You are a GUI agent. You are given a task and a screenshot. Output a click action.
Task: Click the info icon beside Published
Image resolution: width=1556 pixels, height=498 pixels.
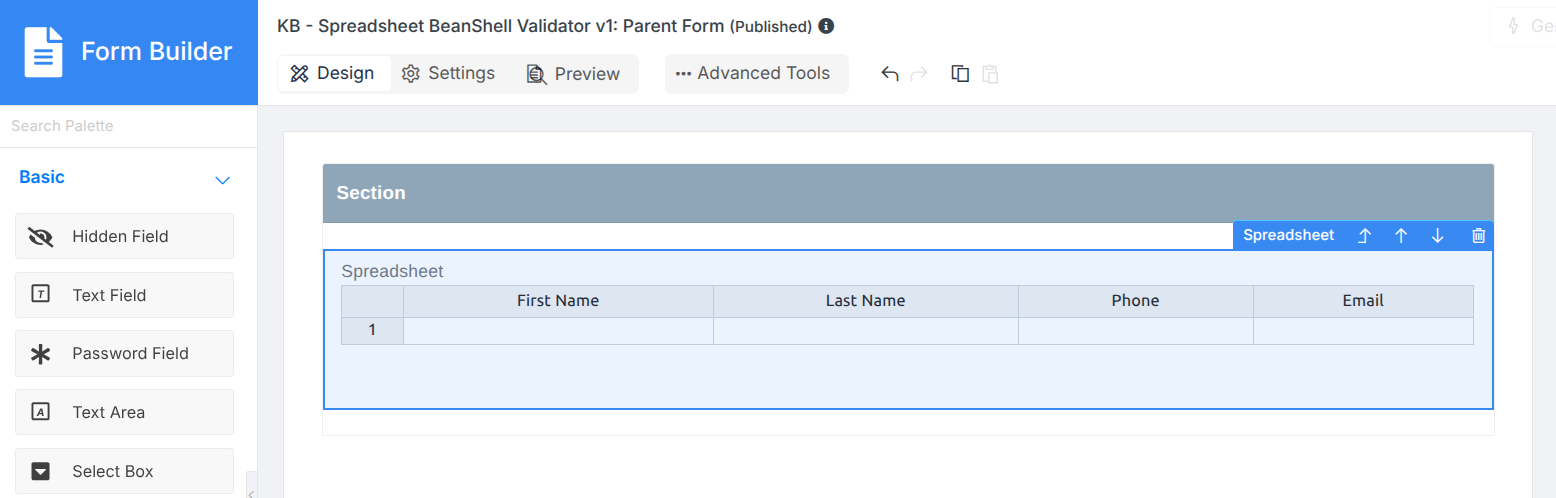[x=826, y=26]
